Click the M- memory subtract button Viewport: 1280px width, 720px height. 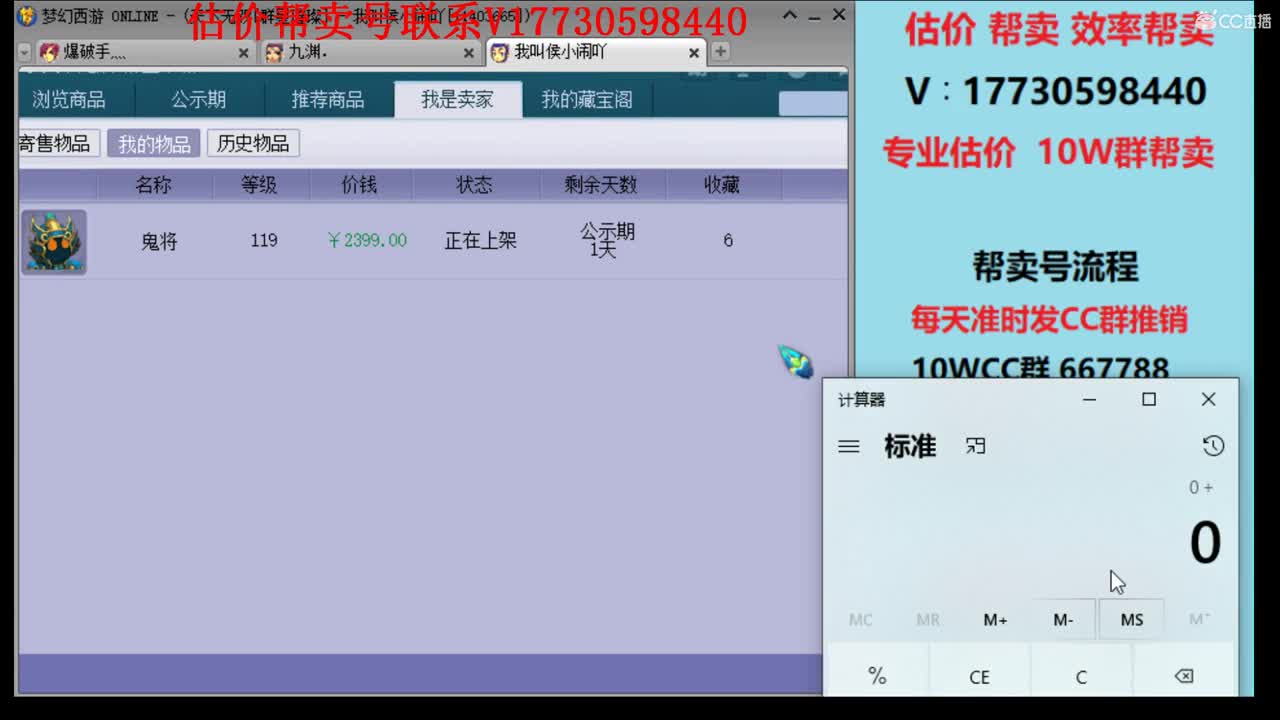click(x=1063, y=620)
